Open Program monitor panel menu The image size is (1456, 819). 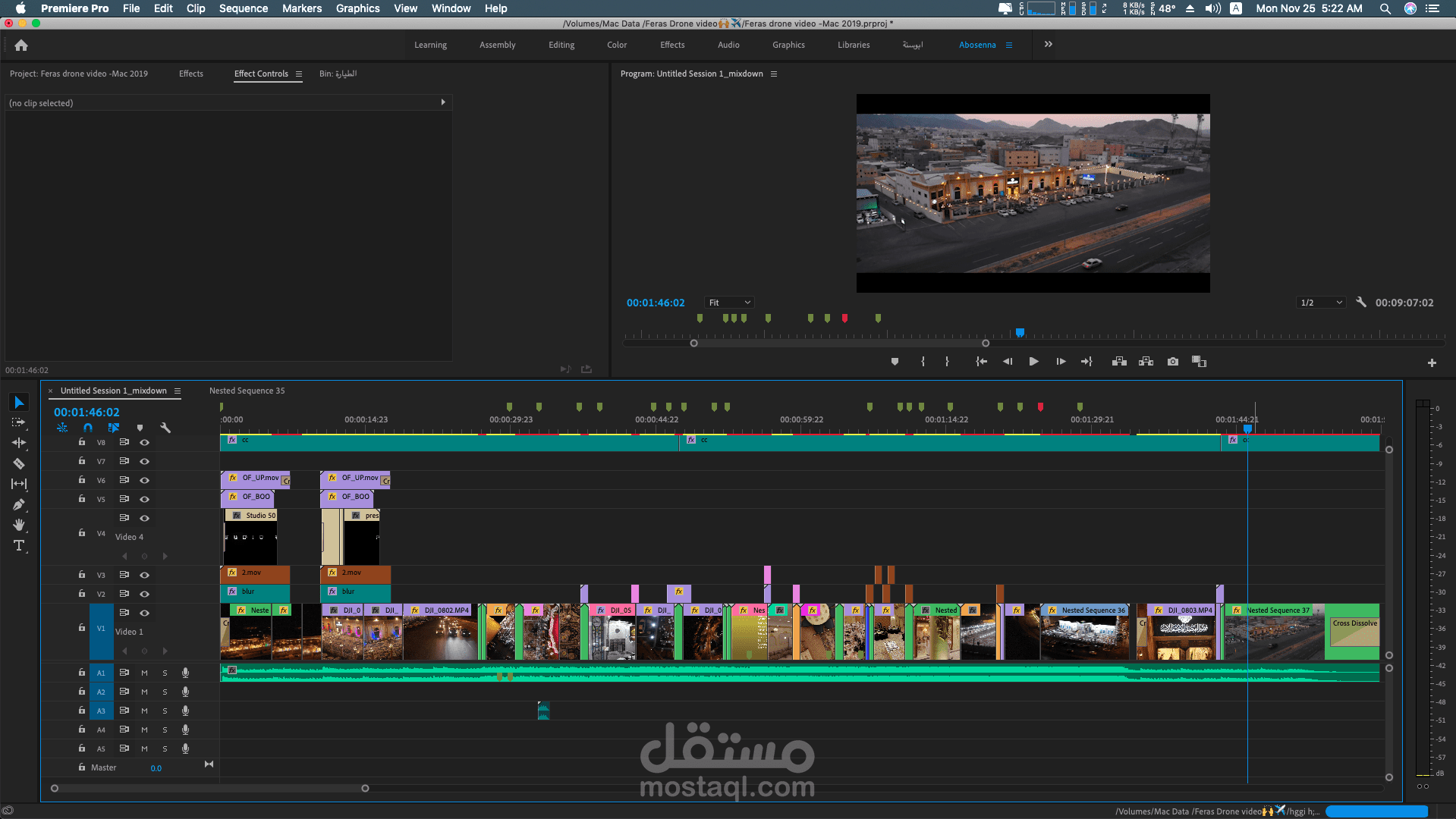click(774, 74)
